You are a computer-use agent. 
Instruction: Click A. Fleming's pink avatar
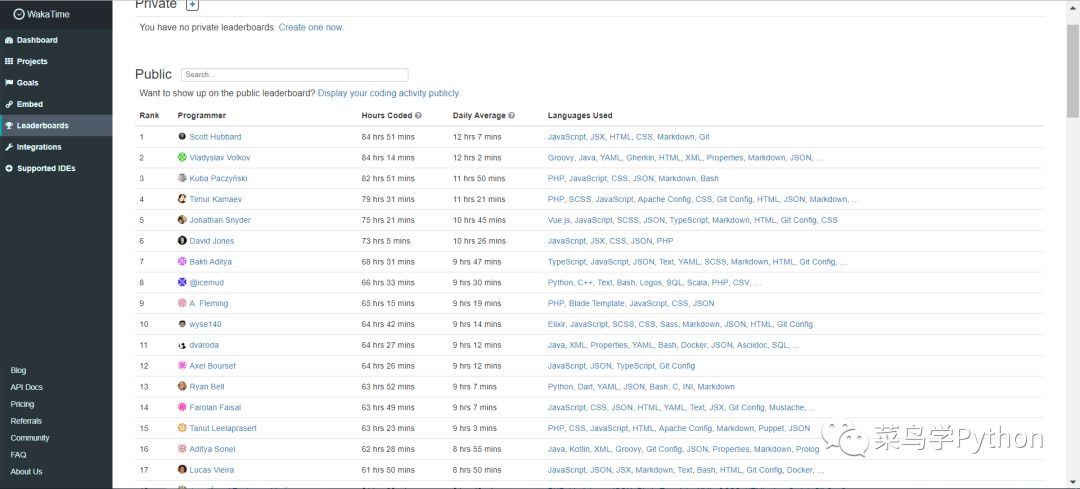(182, 302)
